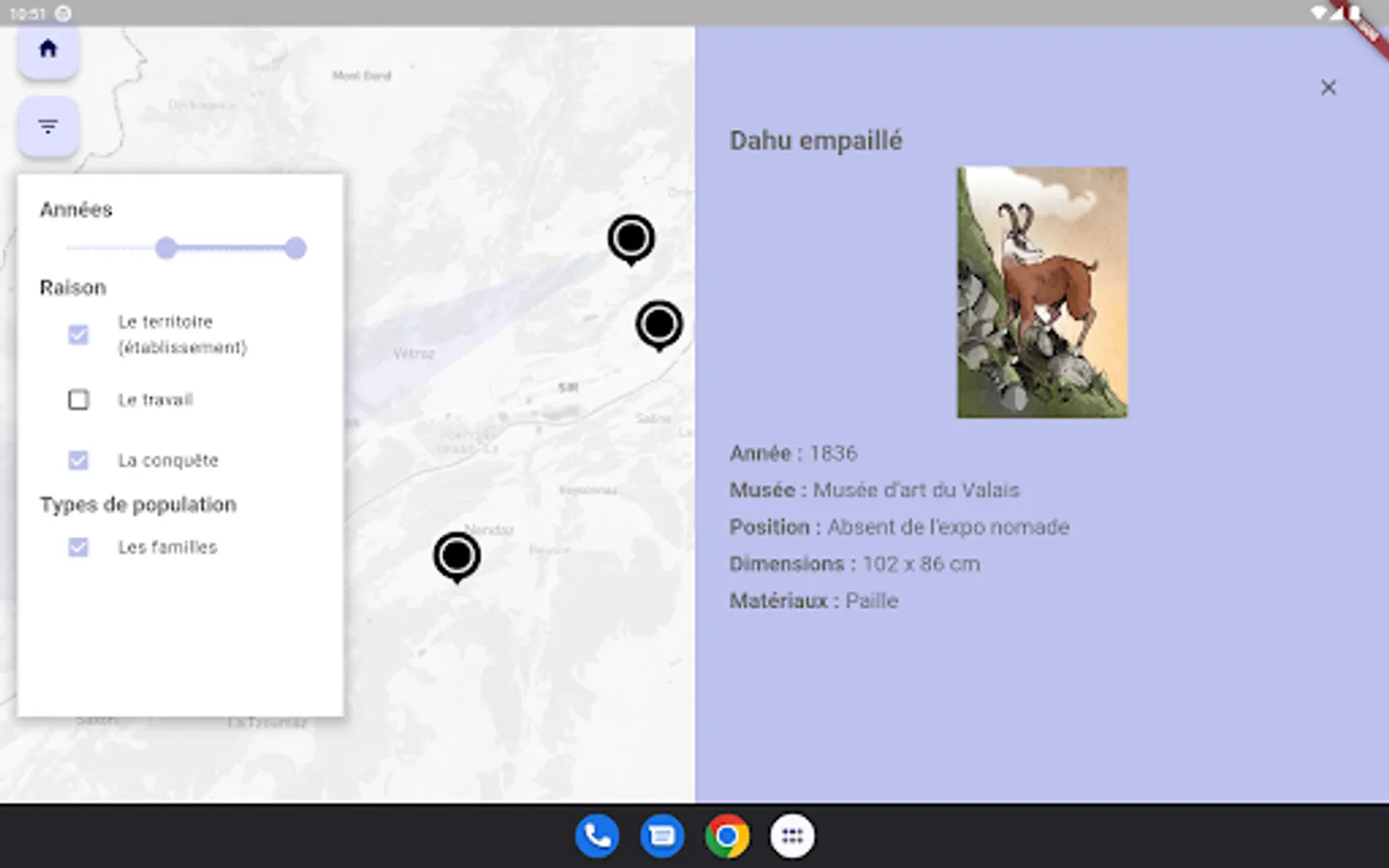The image size is (1389, 868).
Task: Select the topmost map pin marker
Action: click(631, 239)
